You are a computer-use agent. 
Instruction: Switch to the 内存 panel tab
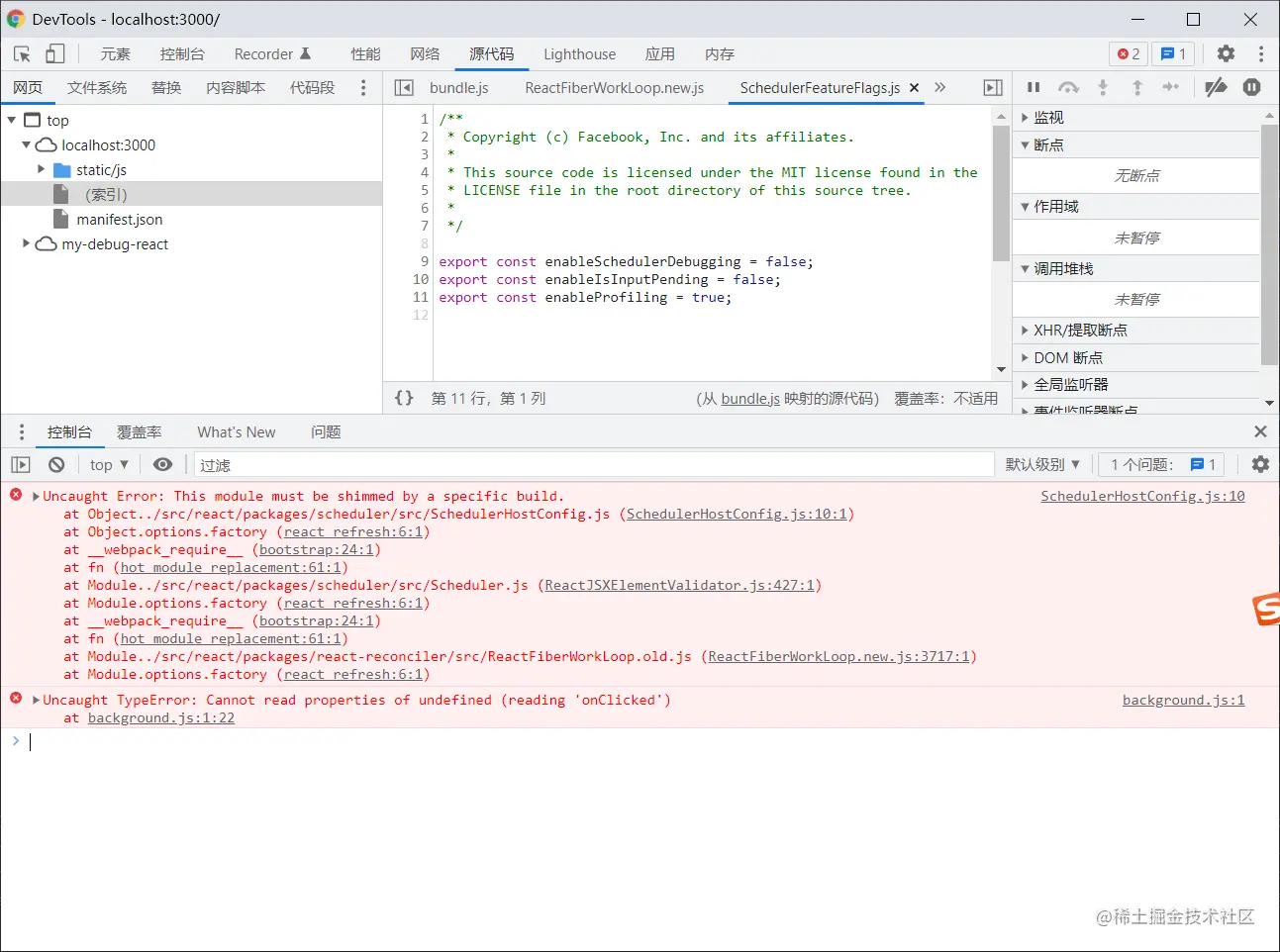tap(720, 54)
